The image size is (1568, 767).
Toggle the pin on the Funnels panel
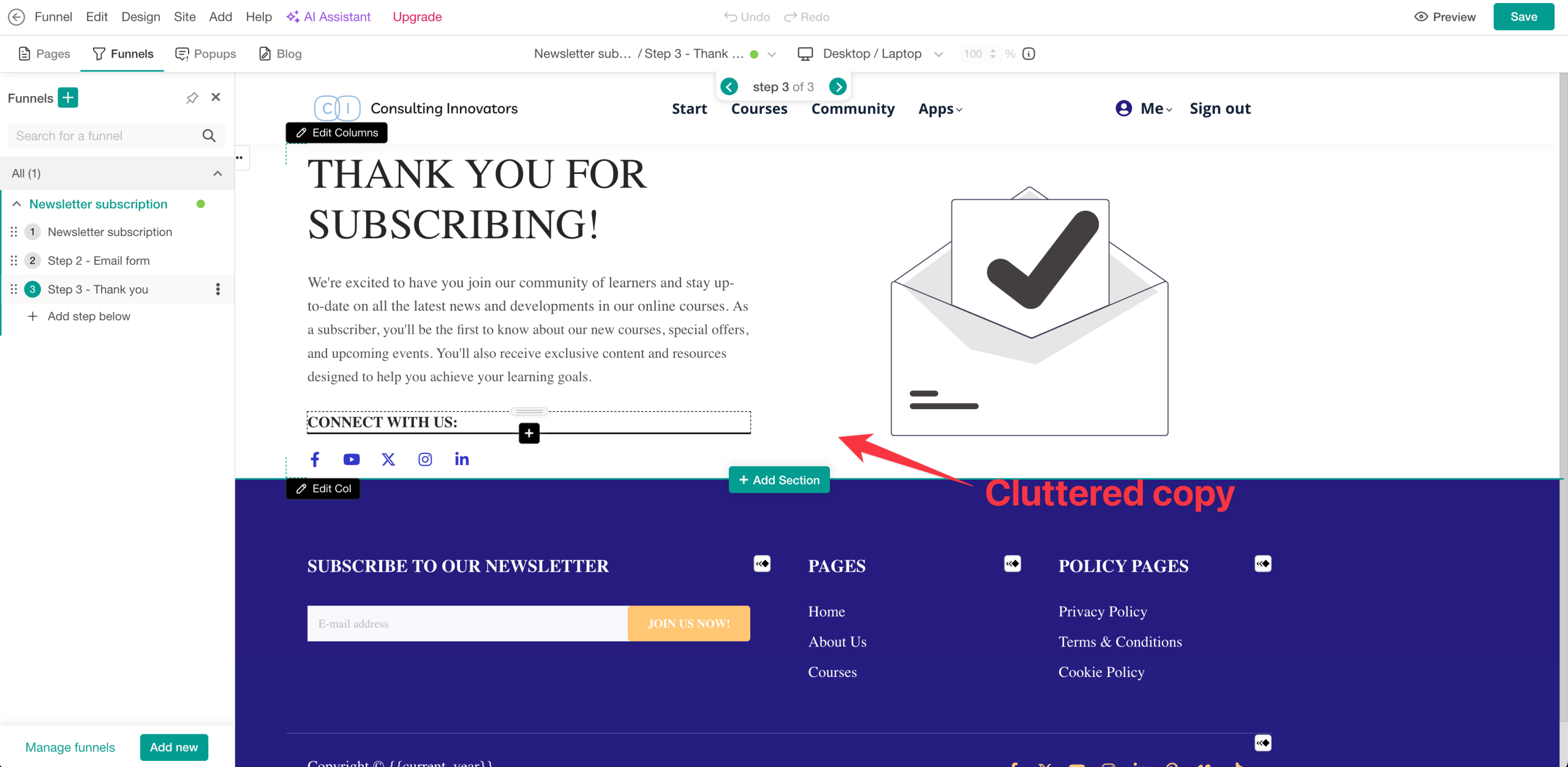192,97
